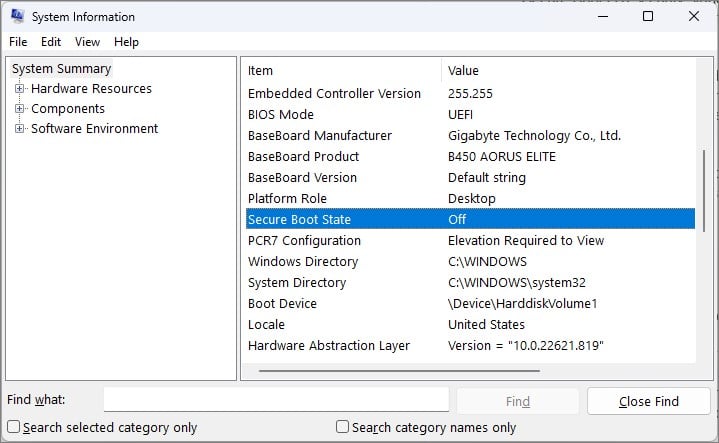This screenshot has width=719, height=443.
Task: Click the vertical scrollbar thumb
Action: [704, 190]
